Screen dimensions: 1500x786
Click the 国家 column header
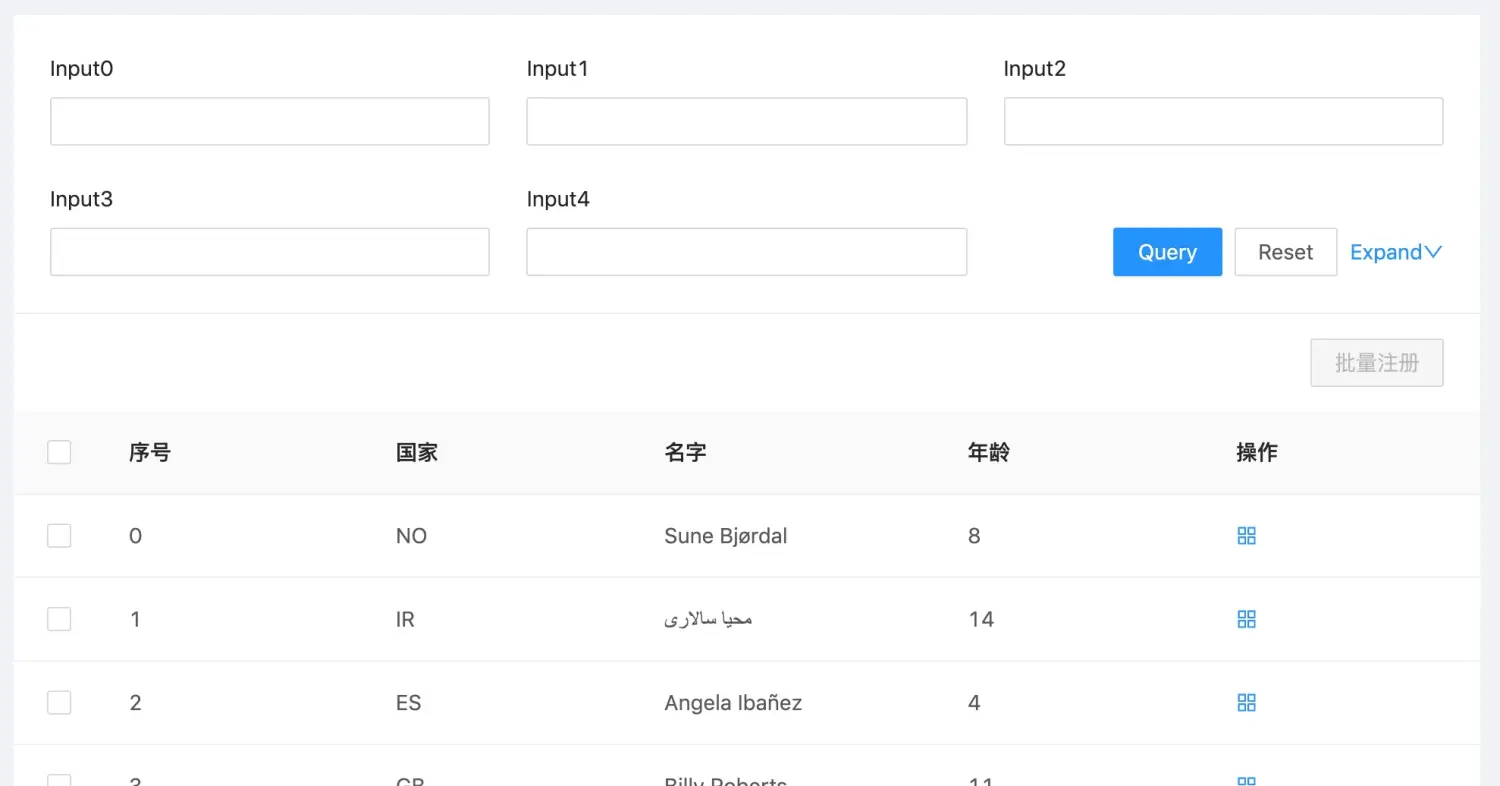pos(417,453)
